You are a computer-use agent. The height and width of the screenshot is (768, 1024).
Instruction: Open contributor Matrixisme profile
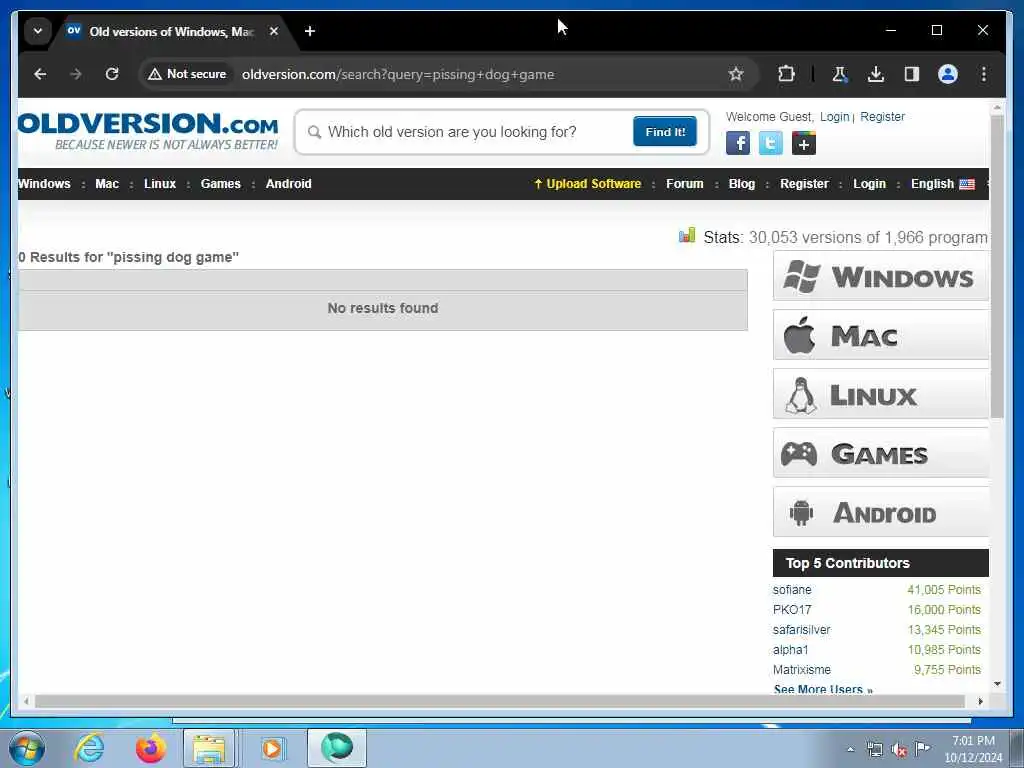pos(802,669)
